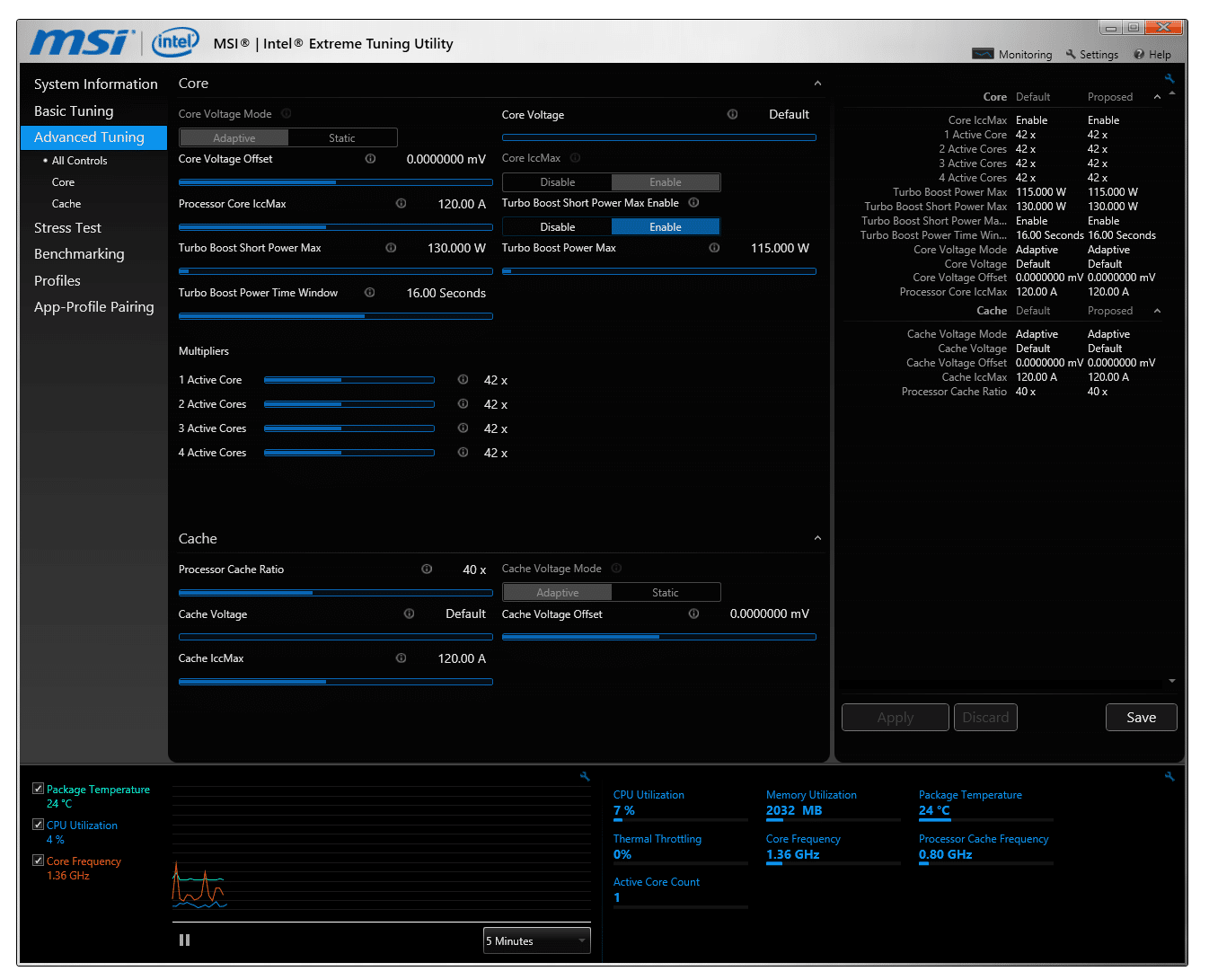Disable Core IccMax
The height and width of the screenshot is (980, 1209).
(558, 182)
